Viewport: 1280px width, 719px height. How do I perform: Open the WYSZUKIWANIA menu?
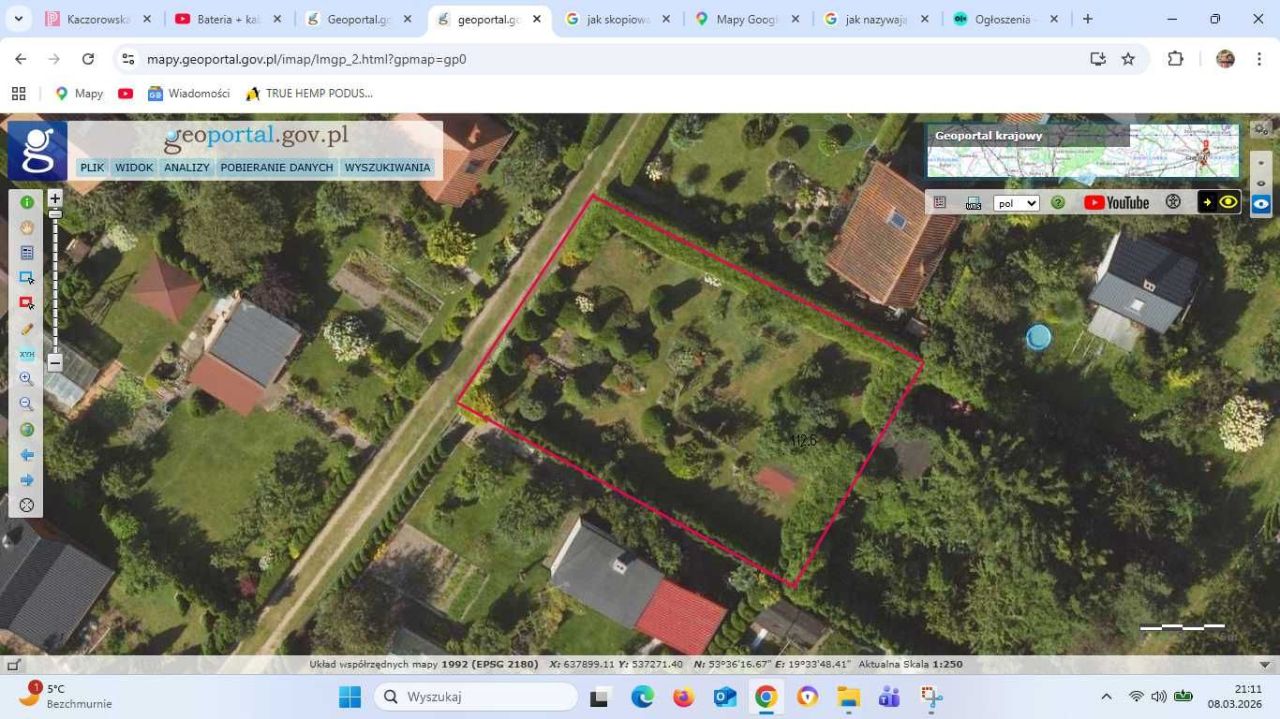coord(387,168)
